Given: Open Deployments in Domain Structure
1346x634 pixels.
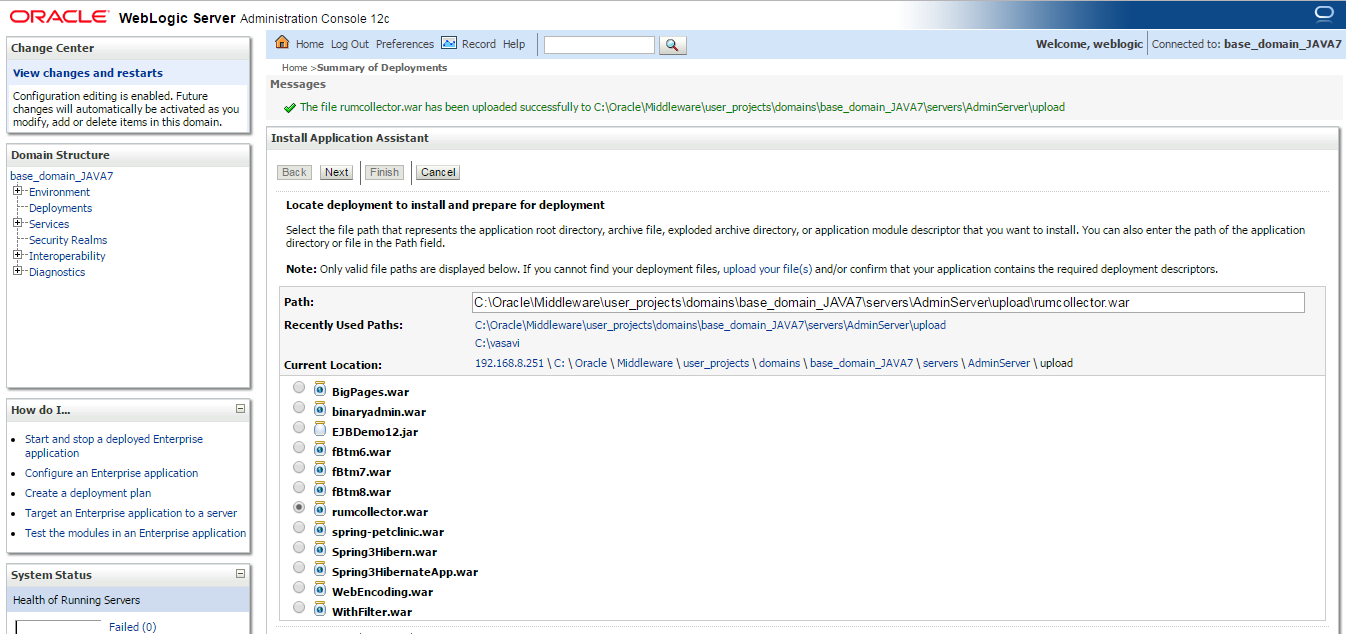Looking at the screenshot, I should tap(60, 208).
